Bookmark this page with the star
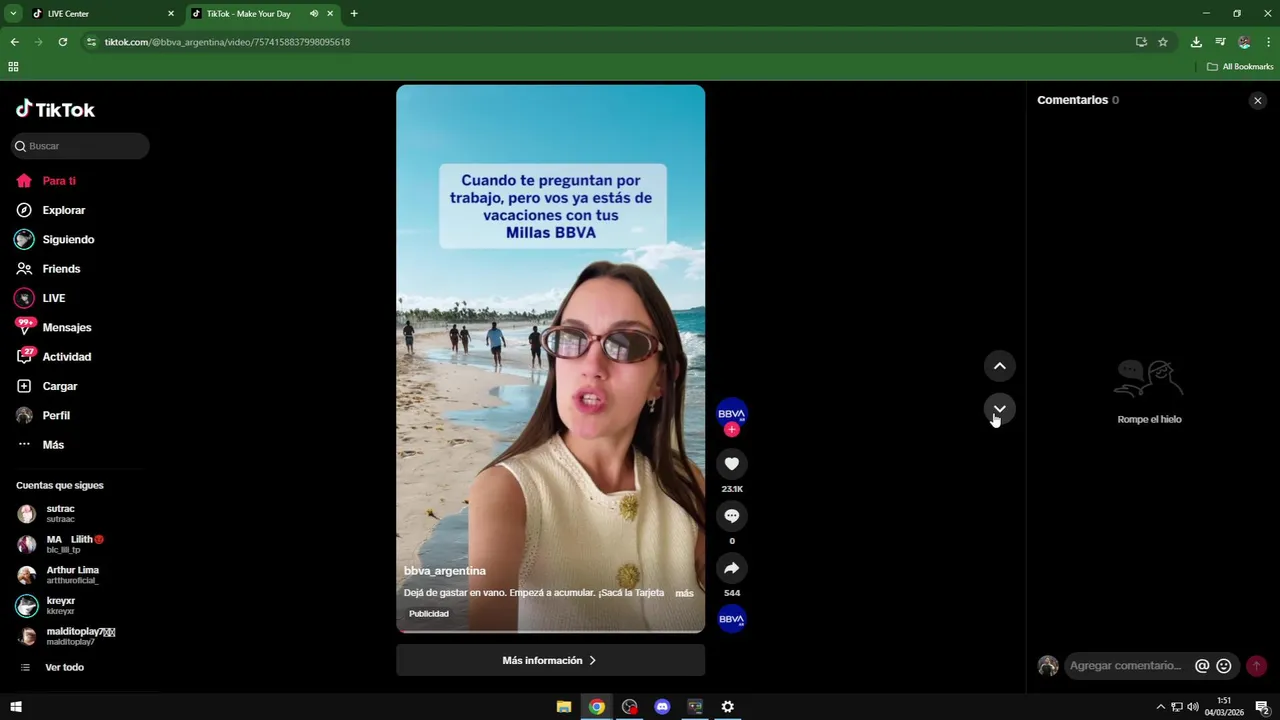Image resolution: width=1280 pixels, height=720 pixels. [x=1163, y=42]
